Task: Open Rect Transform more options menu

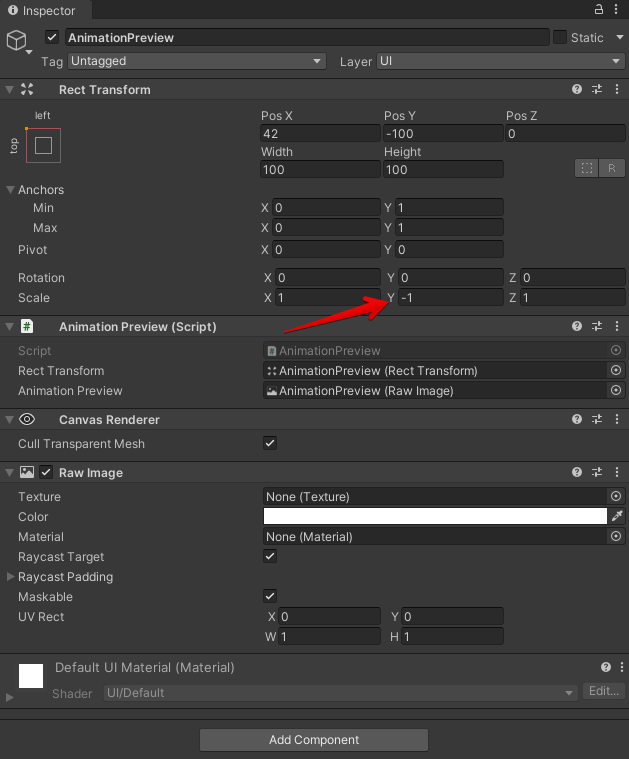Action: (617, 89)
